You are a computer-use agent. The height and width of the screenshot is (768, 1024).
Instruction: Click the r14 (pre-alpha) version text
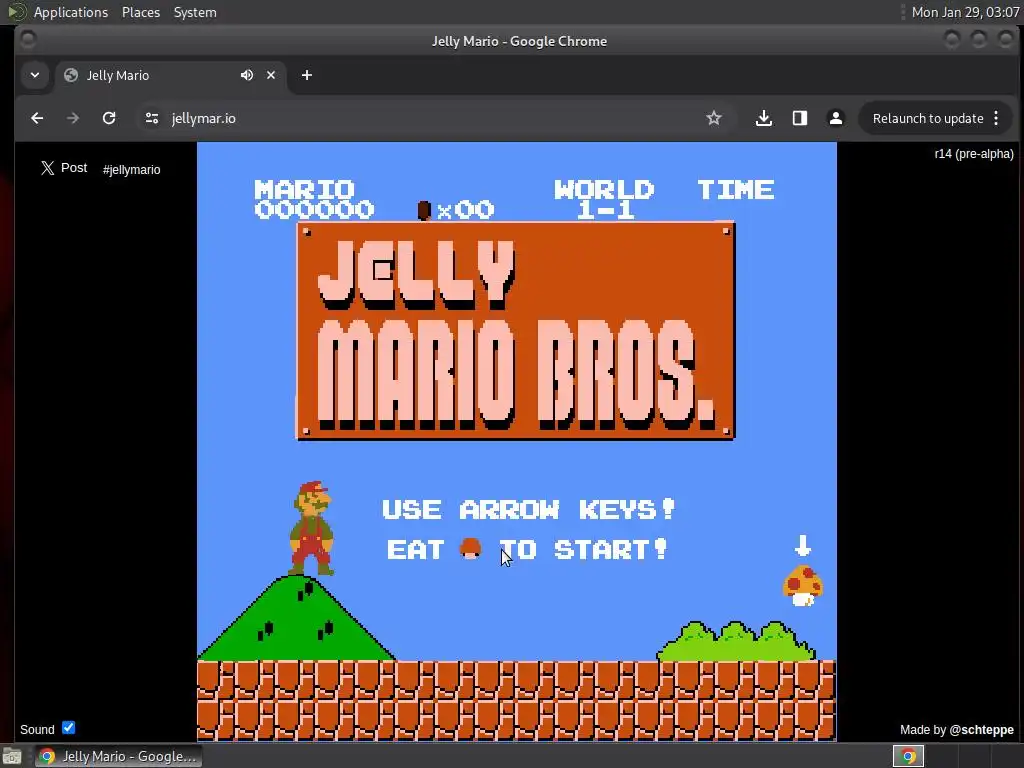(x=974, y=154)
